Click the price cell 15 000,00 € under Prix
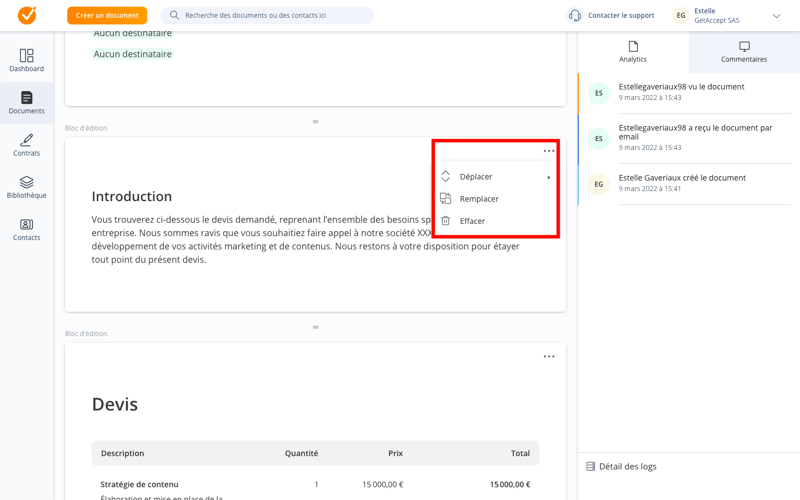Viewport: 800px width, 500px height. point(383,484)
